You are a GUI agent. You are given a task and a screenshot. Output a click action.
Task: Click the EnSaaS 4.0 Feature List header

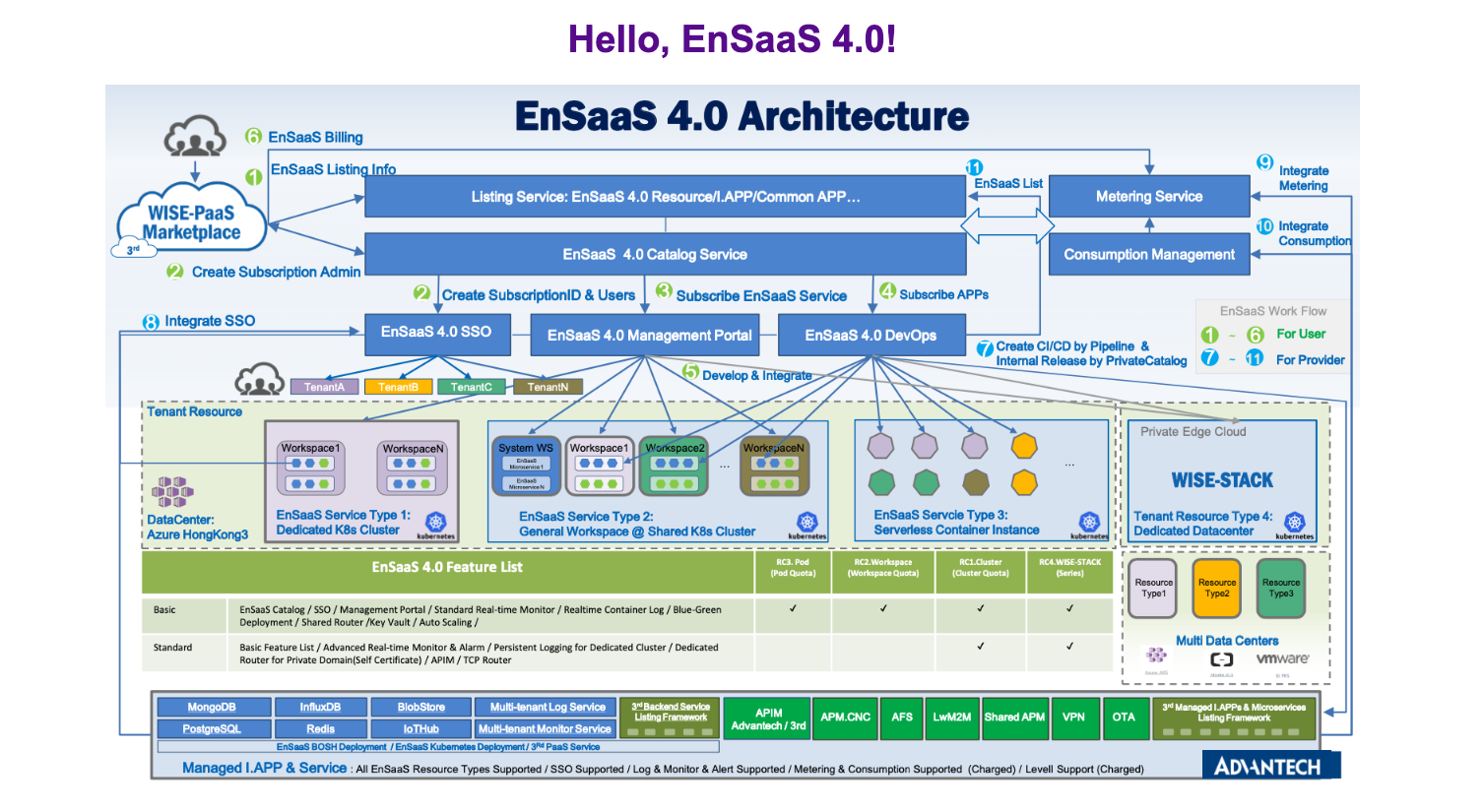tap(447, 568)
